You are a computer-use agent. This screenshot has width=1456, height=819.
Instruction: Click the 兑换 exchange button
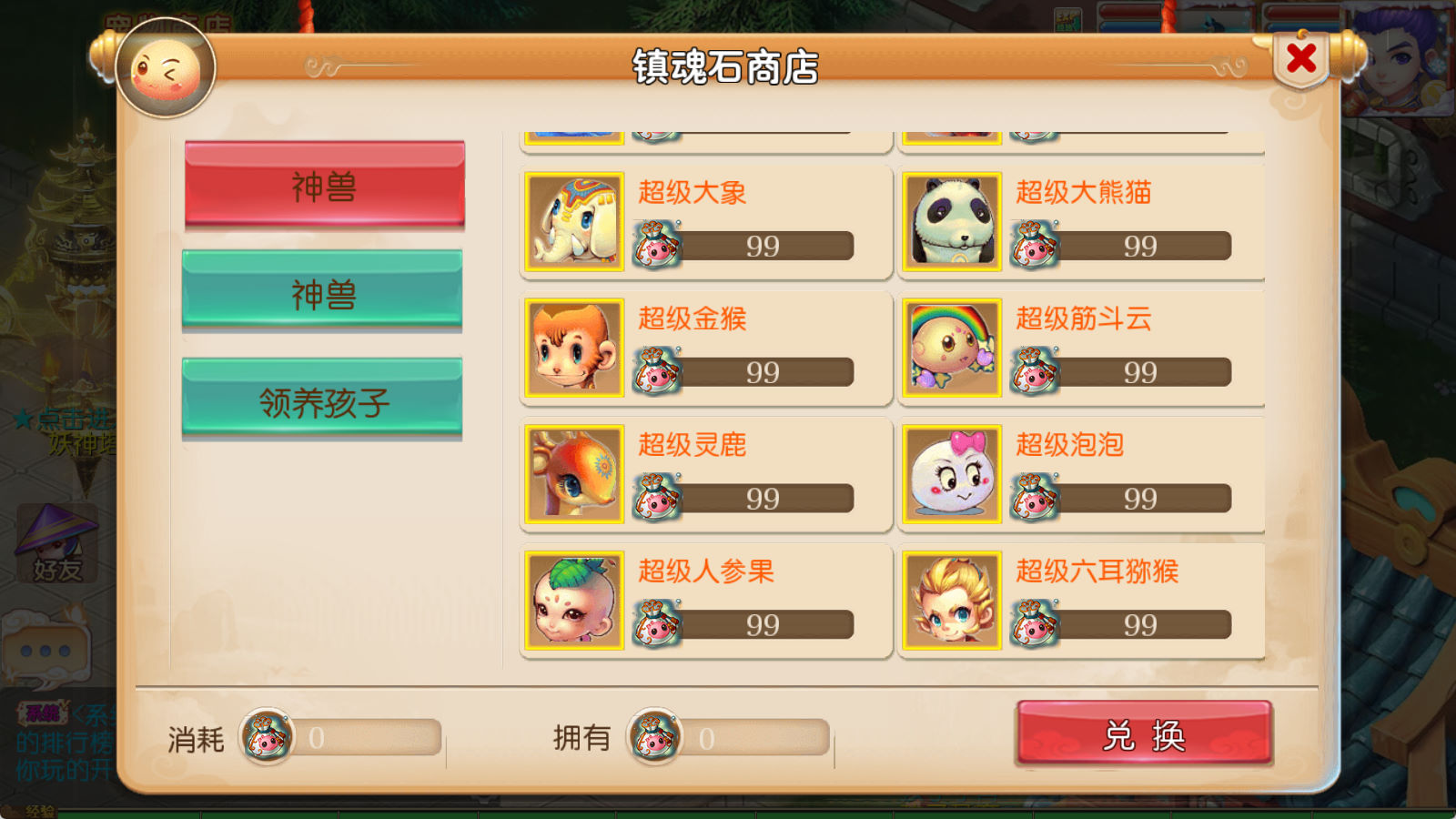(x=1144, y=733)
